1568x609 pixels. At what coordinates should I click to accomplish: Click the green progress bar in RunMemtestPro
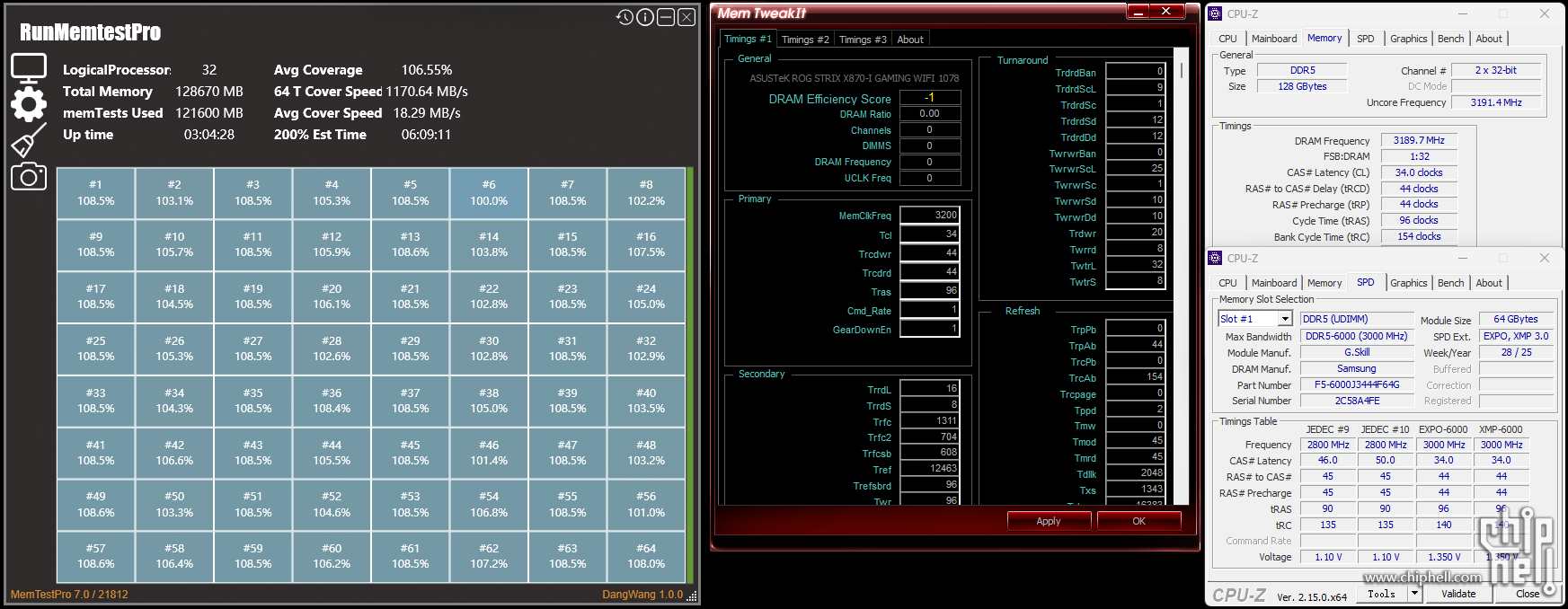coord(690,375)
